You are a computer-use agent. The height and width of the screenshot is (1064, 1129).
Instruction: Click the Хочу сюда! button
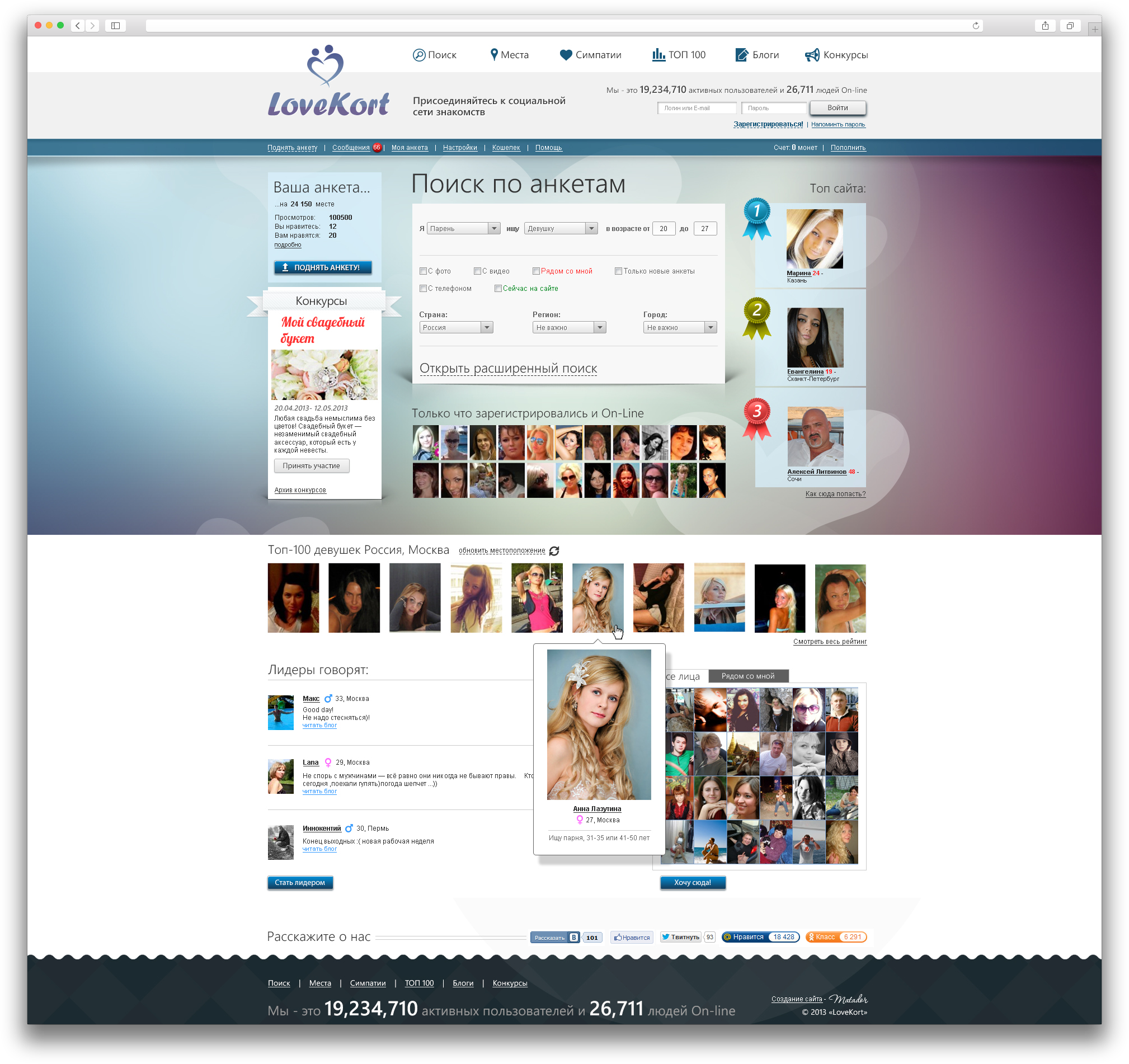pos(693,883)
